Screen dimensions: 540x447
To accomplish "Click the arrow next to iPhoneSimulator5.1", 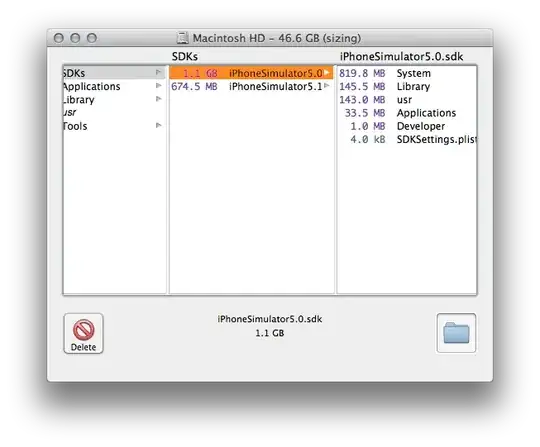I will pyautogui.click(x=327, y=85).
